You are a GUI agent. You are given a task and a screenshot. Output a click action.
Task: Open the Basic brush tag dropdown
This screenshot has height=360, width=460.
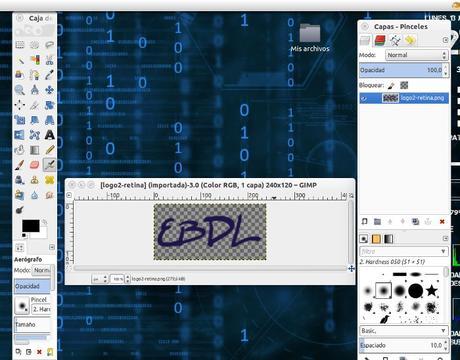[404, 331]
